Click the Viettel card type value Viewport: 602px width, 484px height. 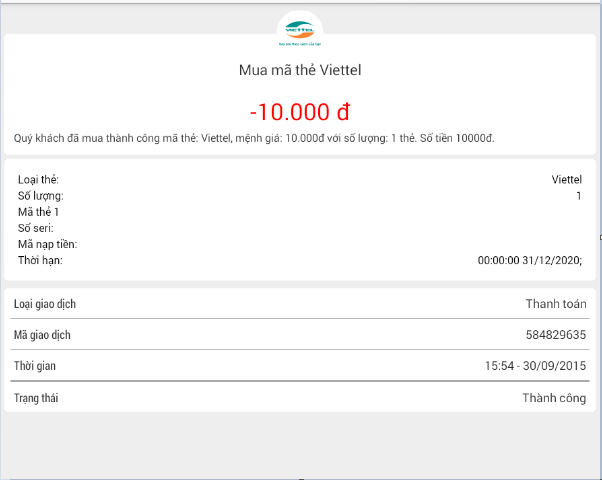pyautogui.click(x=566, y=180)
